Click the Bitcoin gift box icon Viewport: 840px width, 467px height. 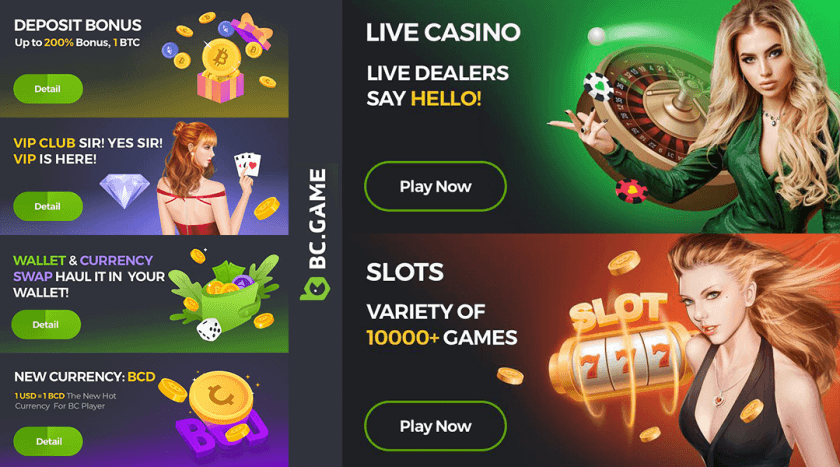click(221, 70)
